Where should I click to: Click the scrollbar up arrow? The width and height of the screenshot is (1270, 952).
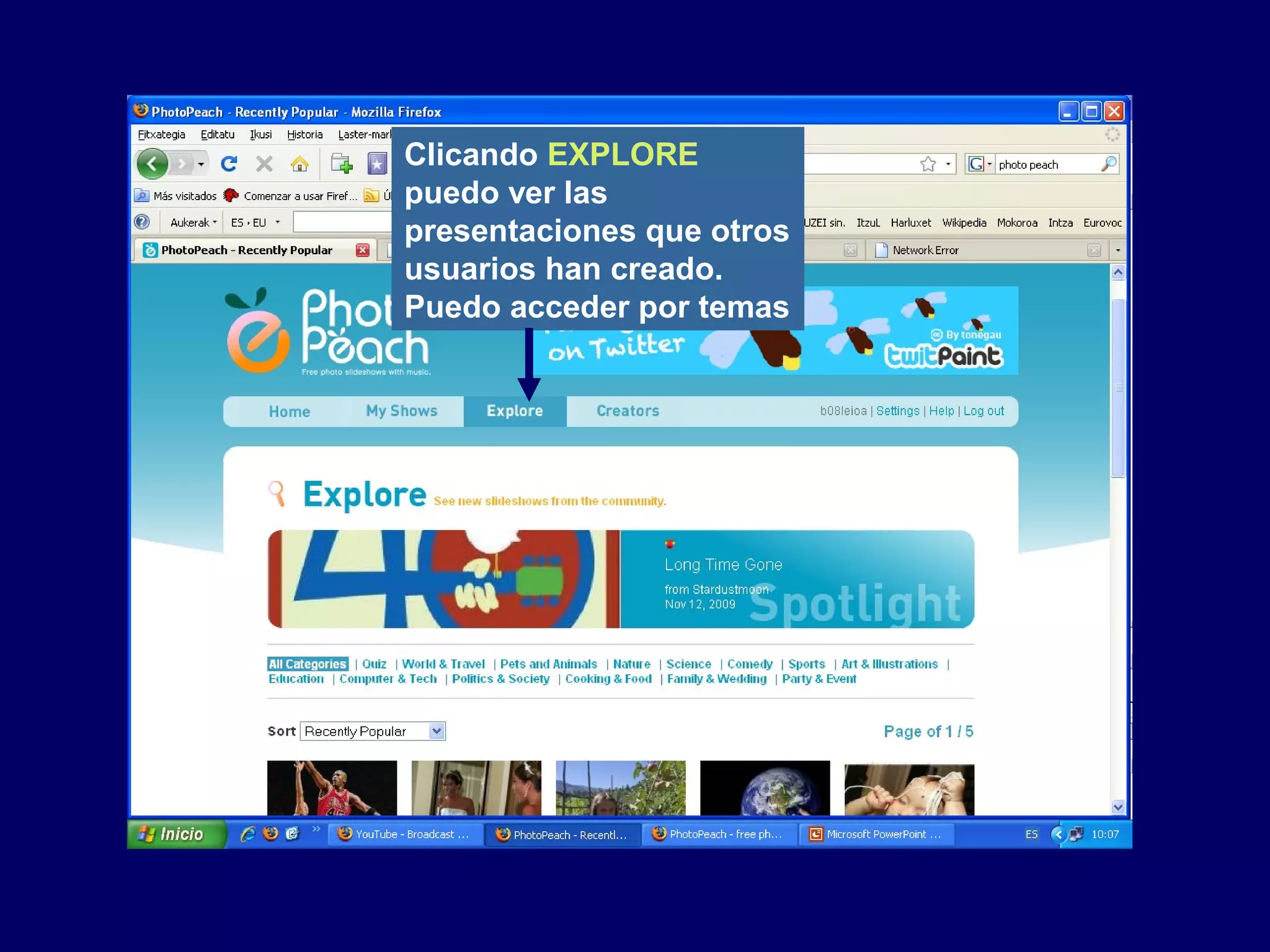click(x=1117, y=272)
